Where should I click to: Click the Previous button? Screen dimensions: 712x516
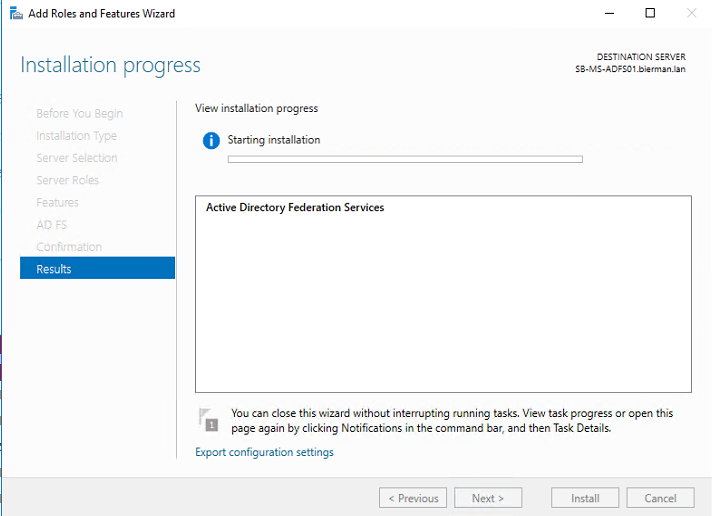pos(413,498)
